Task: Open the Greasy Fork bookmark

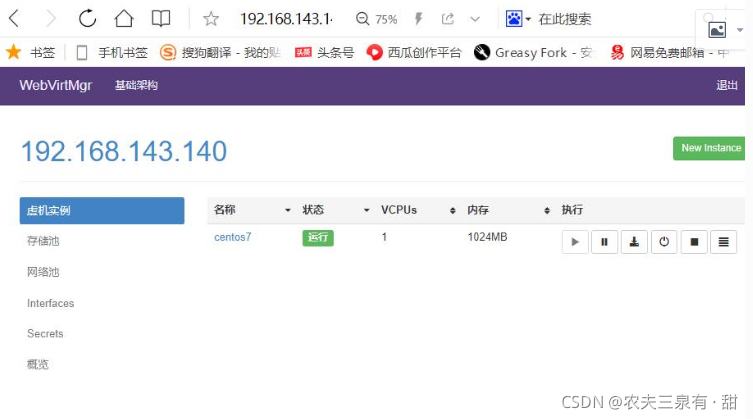Action: point(533,52)
